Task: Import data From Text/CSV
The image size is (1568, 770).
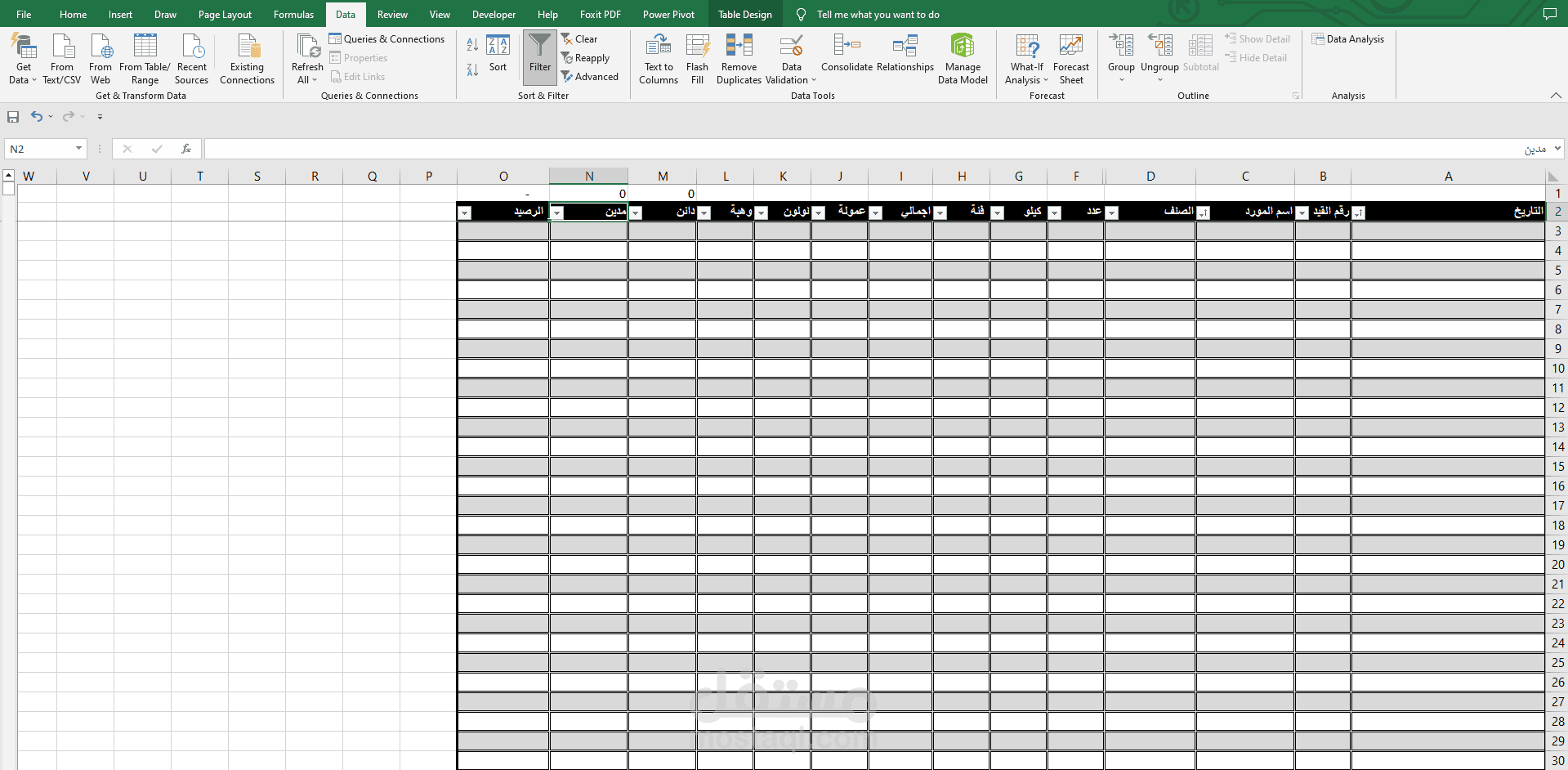Action: point(62,59)
